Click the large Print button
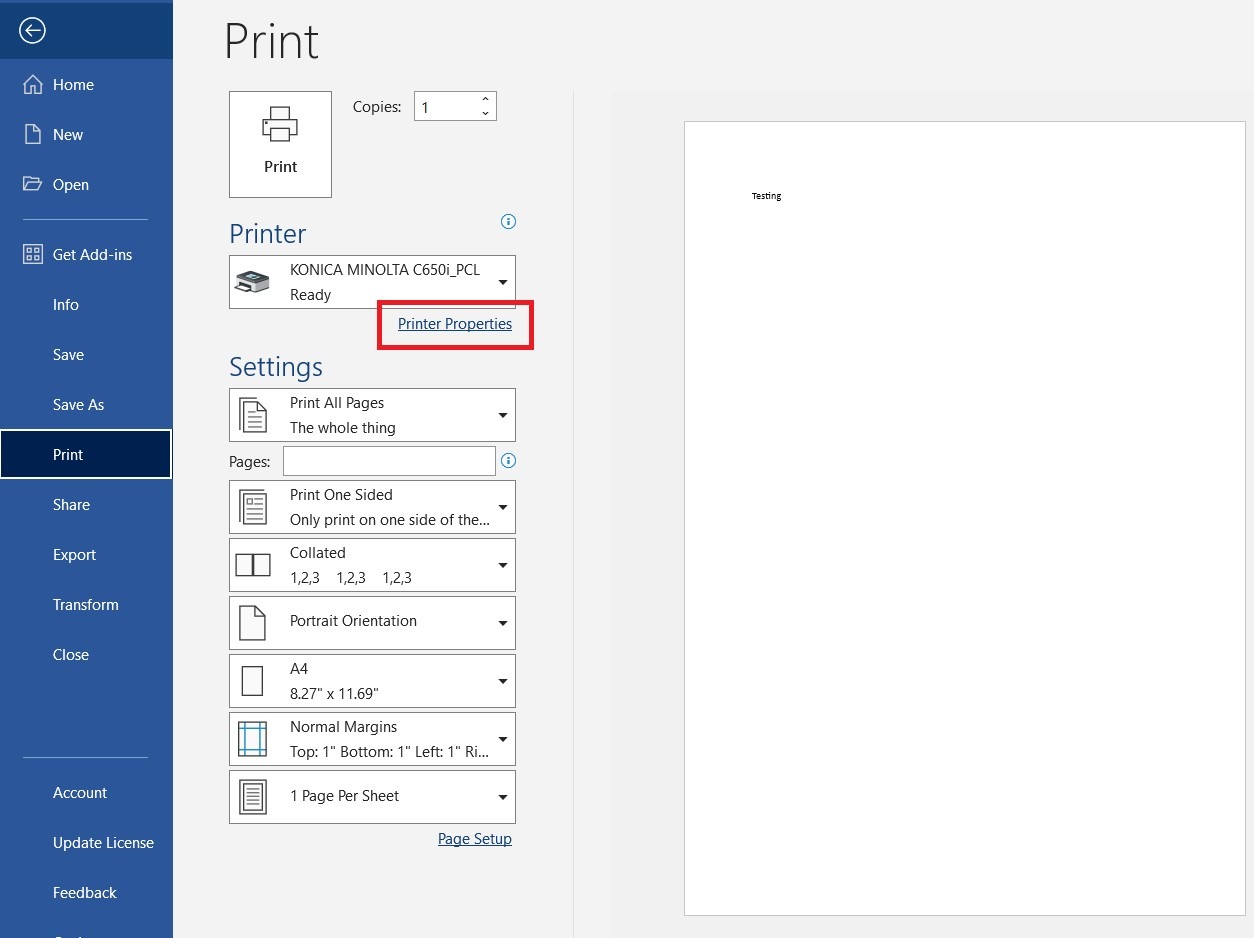This screenshot has width=1254, height=938. tap(280, 144)
